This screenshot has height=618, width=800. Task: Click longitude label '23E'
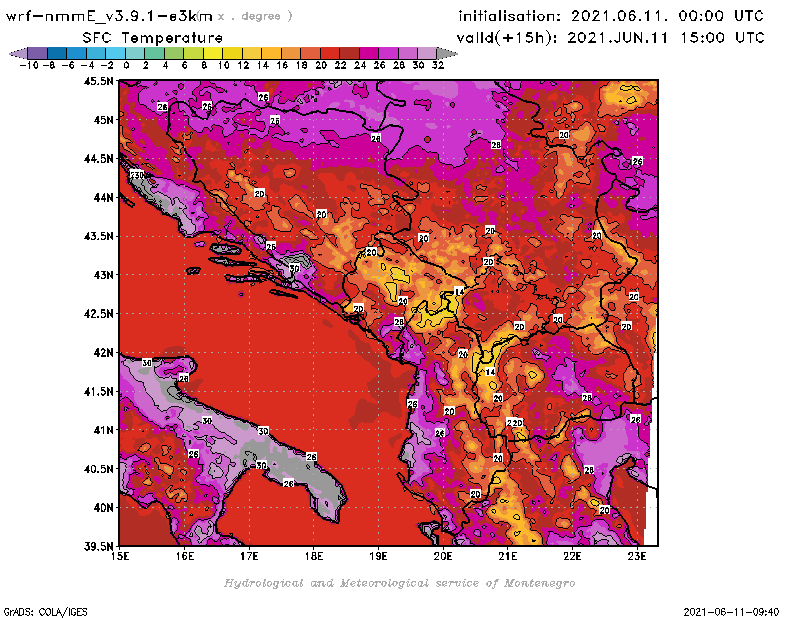(637, 556)
